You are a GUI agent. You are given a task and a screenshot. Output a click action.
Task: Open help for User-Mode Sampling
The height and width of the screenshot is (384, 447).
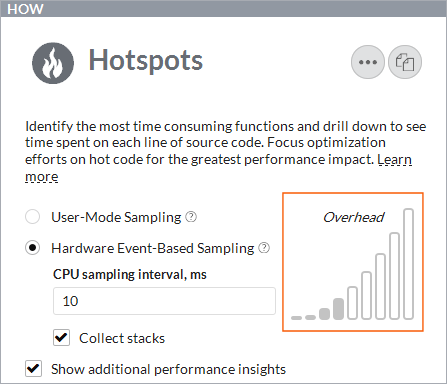click(x=191, y=217)
